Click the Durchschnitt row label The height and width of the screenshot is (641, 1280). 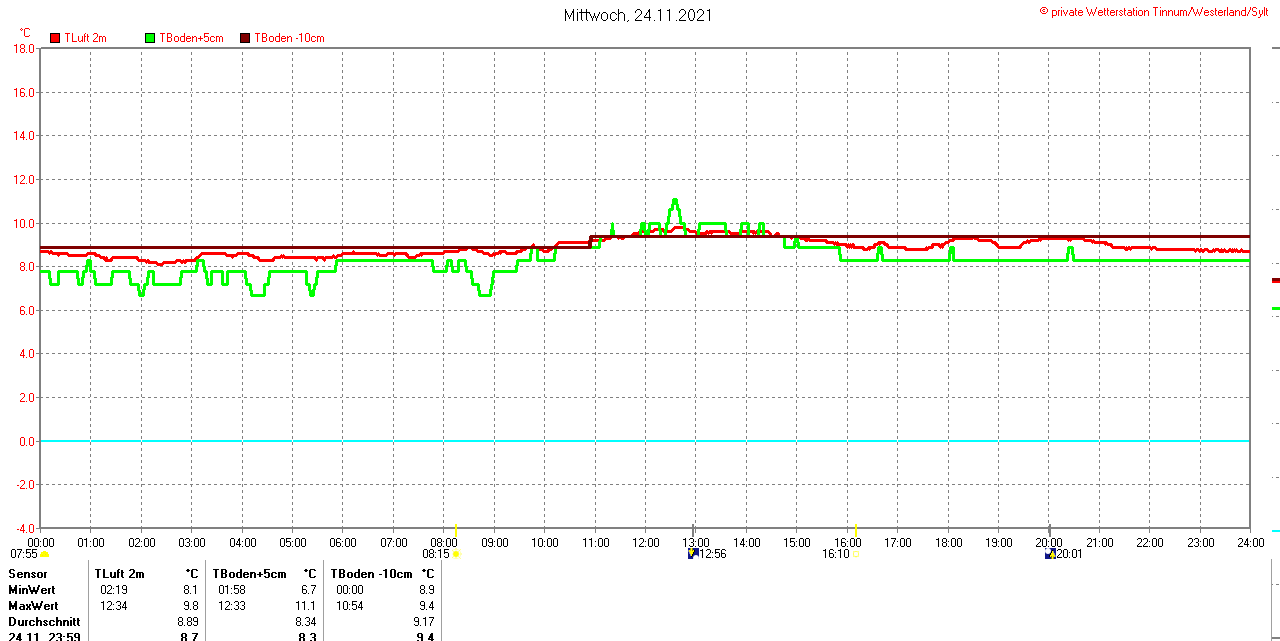coord(44,622)
